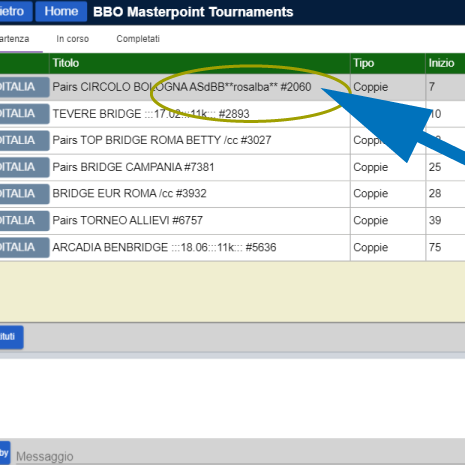Go to the Home button
The width and height of the screenshot is (465, 465).
pos(61,11)
